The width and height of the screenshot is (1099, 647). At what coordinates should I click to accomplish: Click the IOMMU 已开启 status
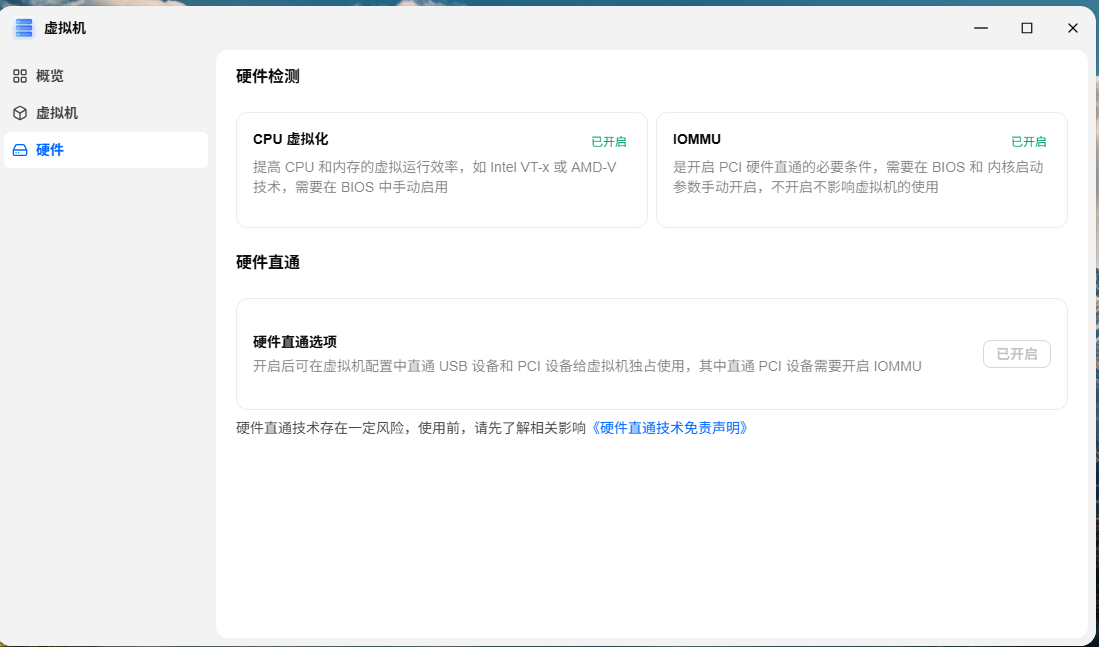pos(1028,142)
